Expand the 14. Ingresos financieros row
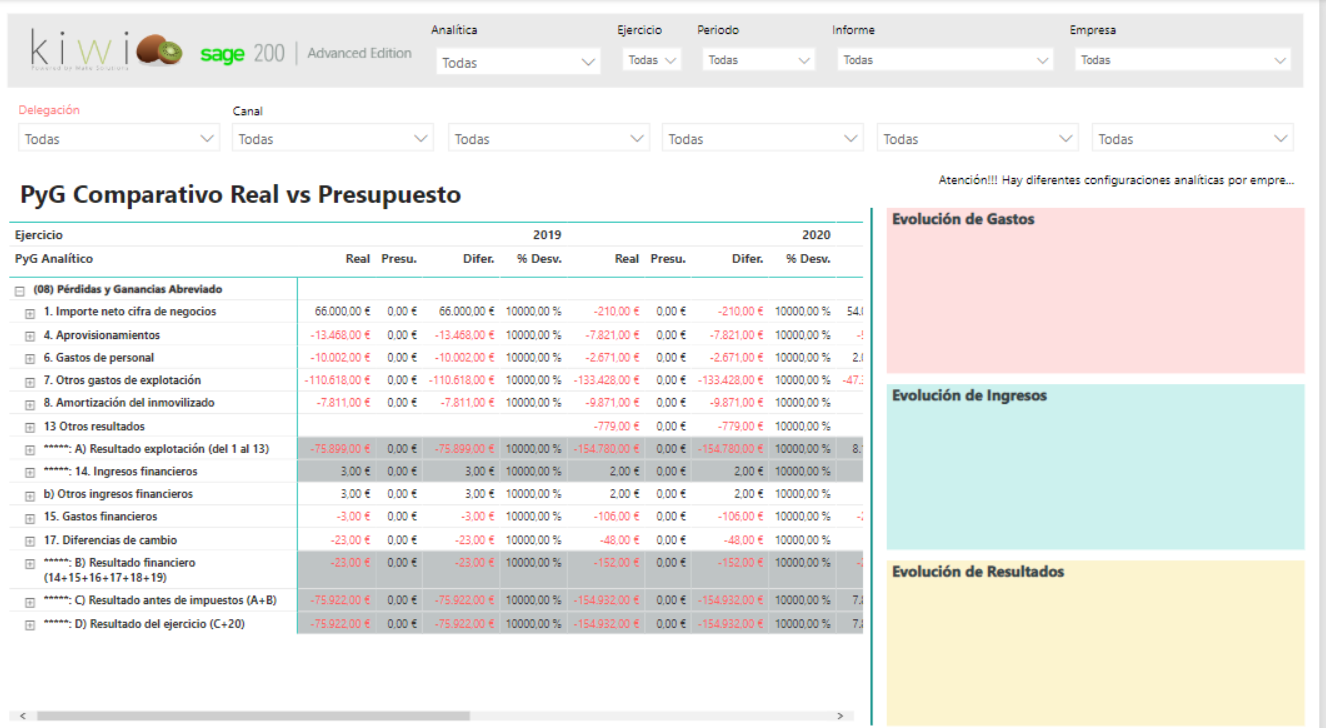 point(30,472)
